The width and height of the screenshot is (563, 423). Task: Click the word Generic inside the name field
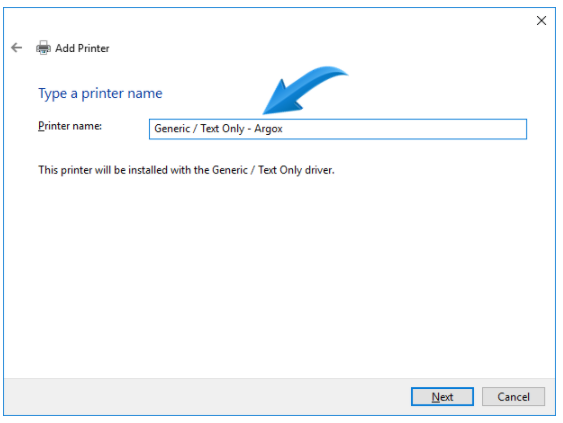click(172, 128)
